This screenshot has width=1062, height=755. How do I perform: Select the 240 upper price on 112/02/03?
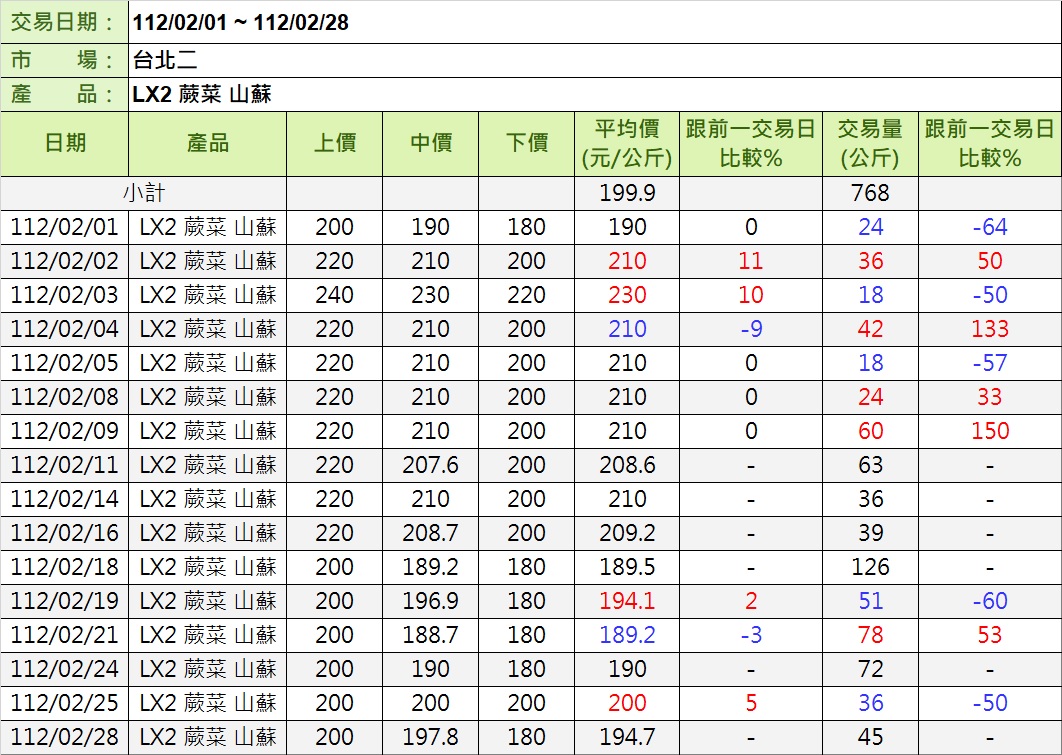[334, 295]
